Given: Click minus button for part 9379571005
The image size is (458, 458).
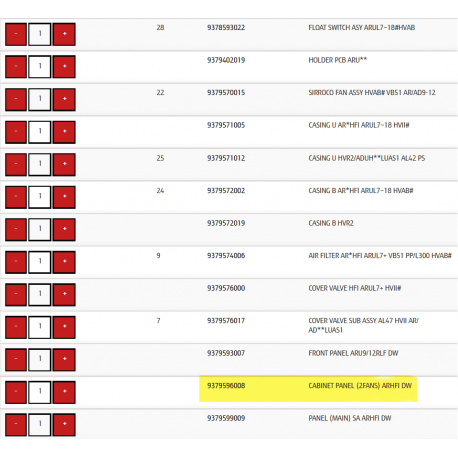Looking at the screenshot, I should (16, 132).
